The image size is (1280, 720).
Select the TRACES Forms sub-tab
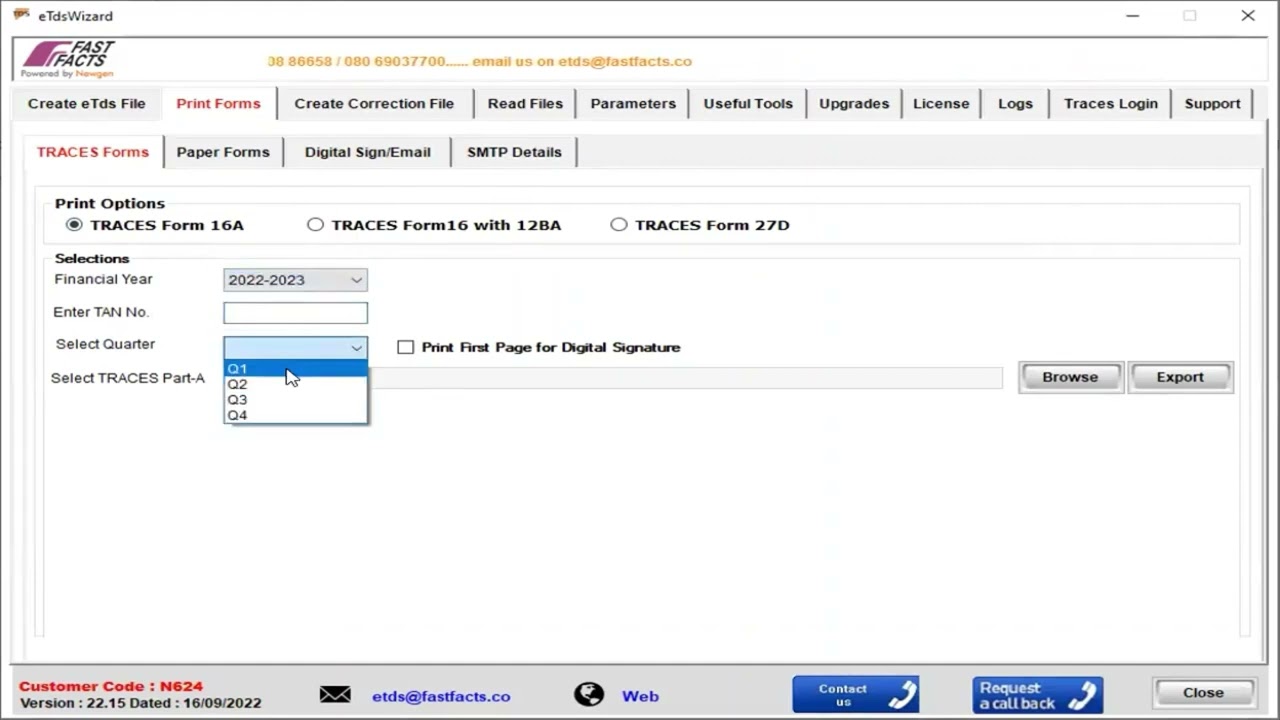[93, 152]
